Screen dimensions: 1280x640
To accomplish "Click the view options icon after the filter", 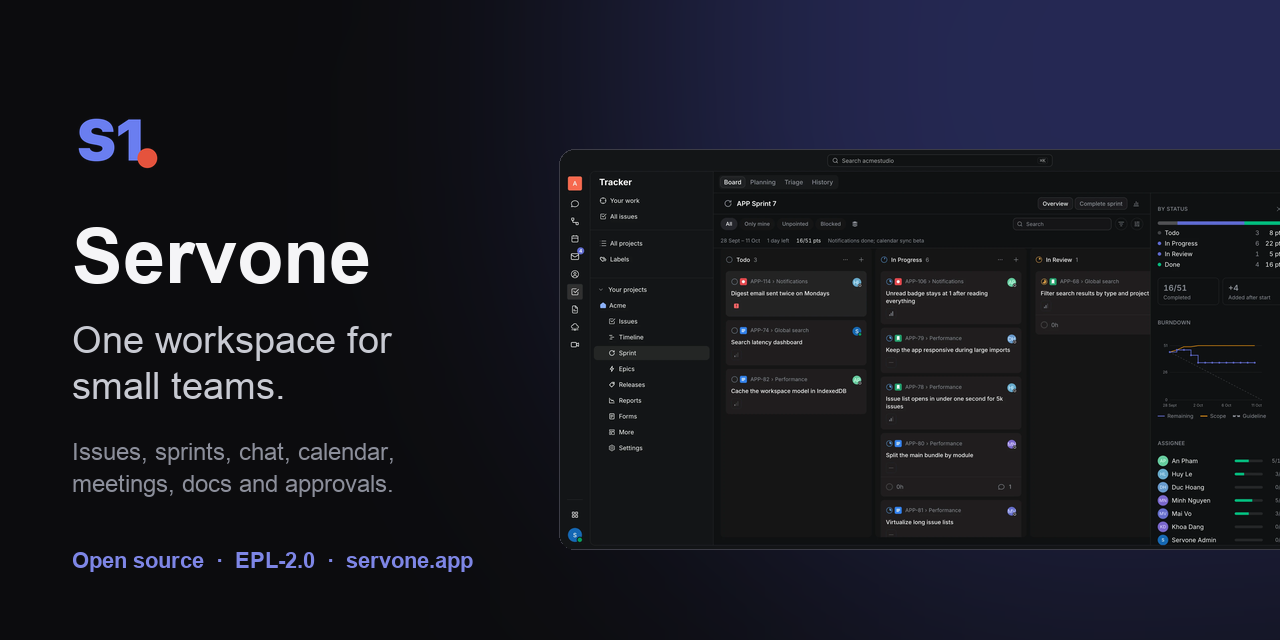I will click(x=1136, y=224).
